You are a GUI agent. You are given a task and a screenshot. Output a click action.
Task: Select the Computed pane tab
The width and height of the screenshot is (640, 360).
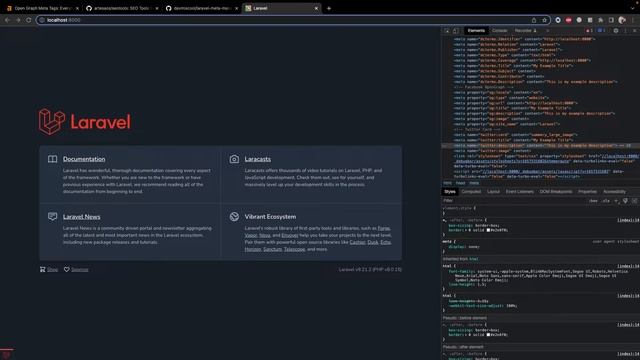coord(471,191)
